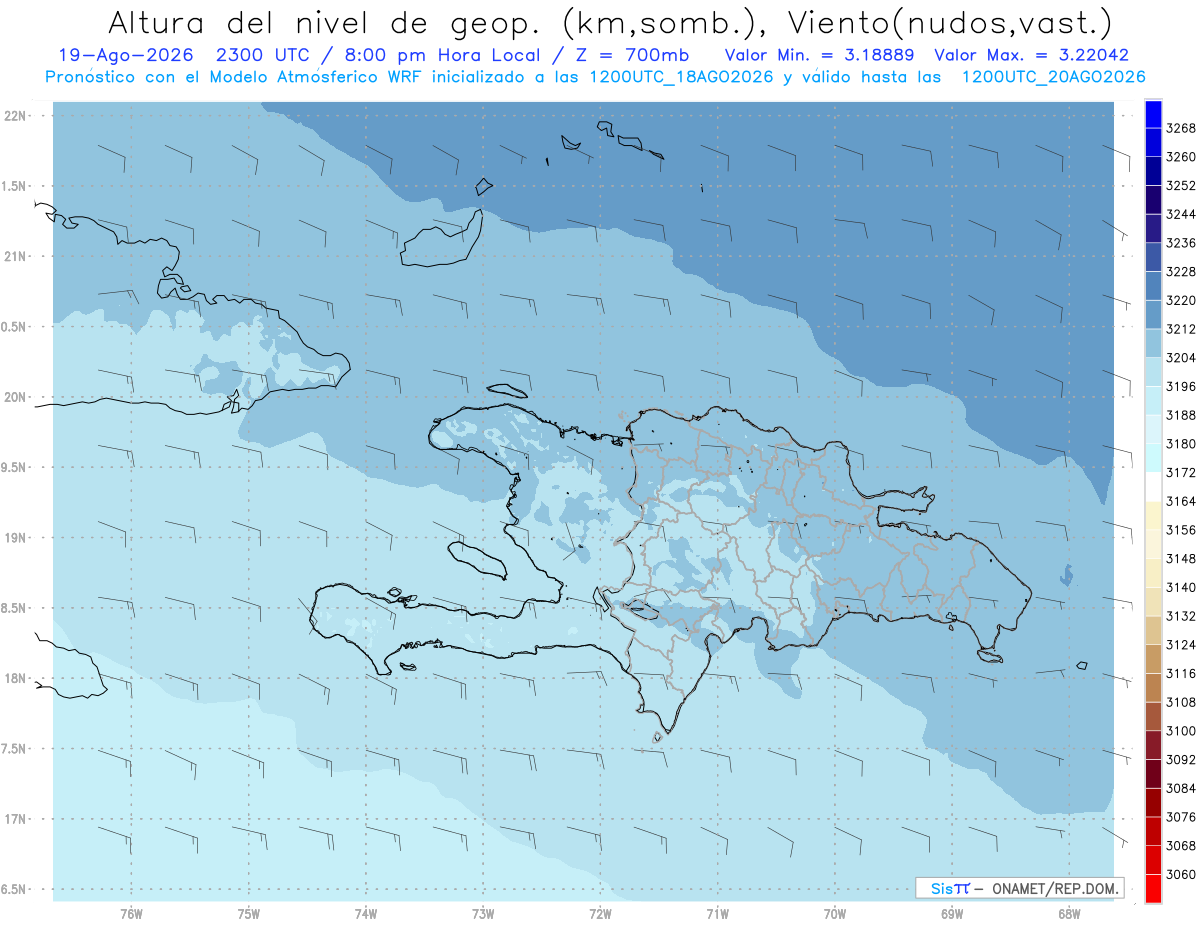1200x927 pixels.
Task: Click the '18N' latitude label
Action: point(15,679)
